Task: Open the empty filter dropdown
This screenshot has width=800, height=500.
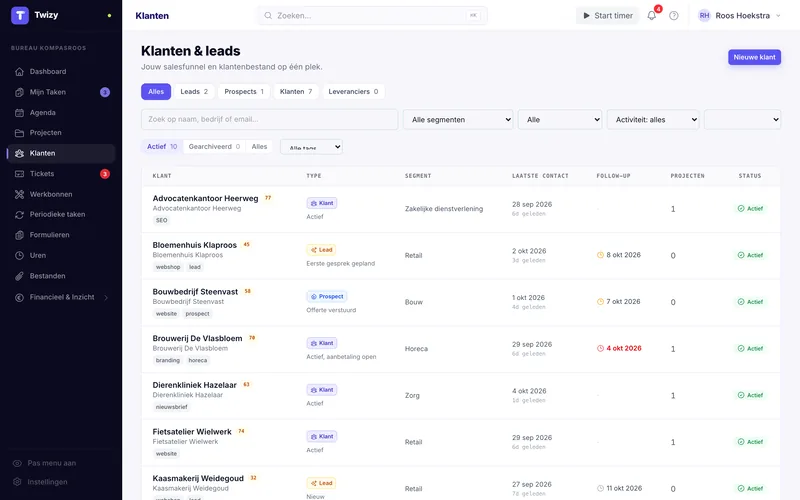Action: 742,119
